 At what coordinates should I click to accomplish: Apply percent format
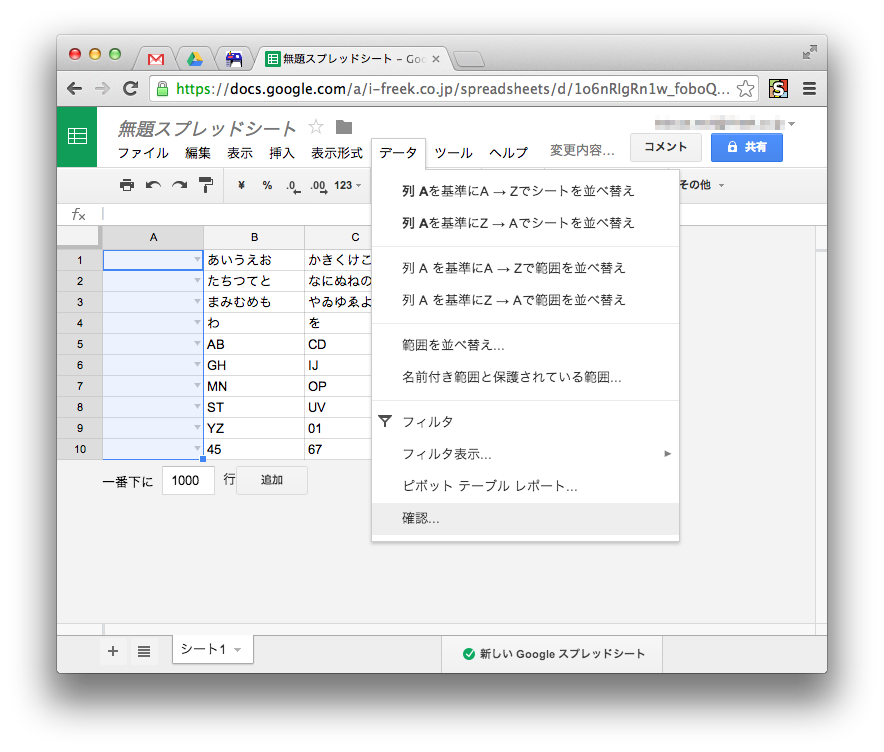[266, 186]
